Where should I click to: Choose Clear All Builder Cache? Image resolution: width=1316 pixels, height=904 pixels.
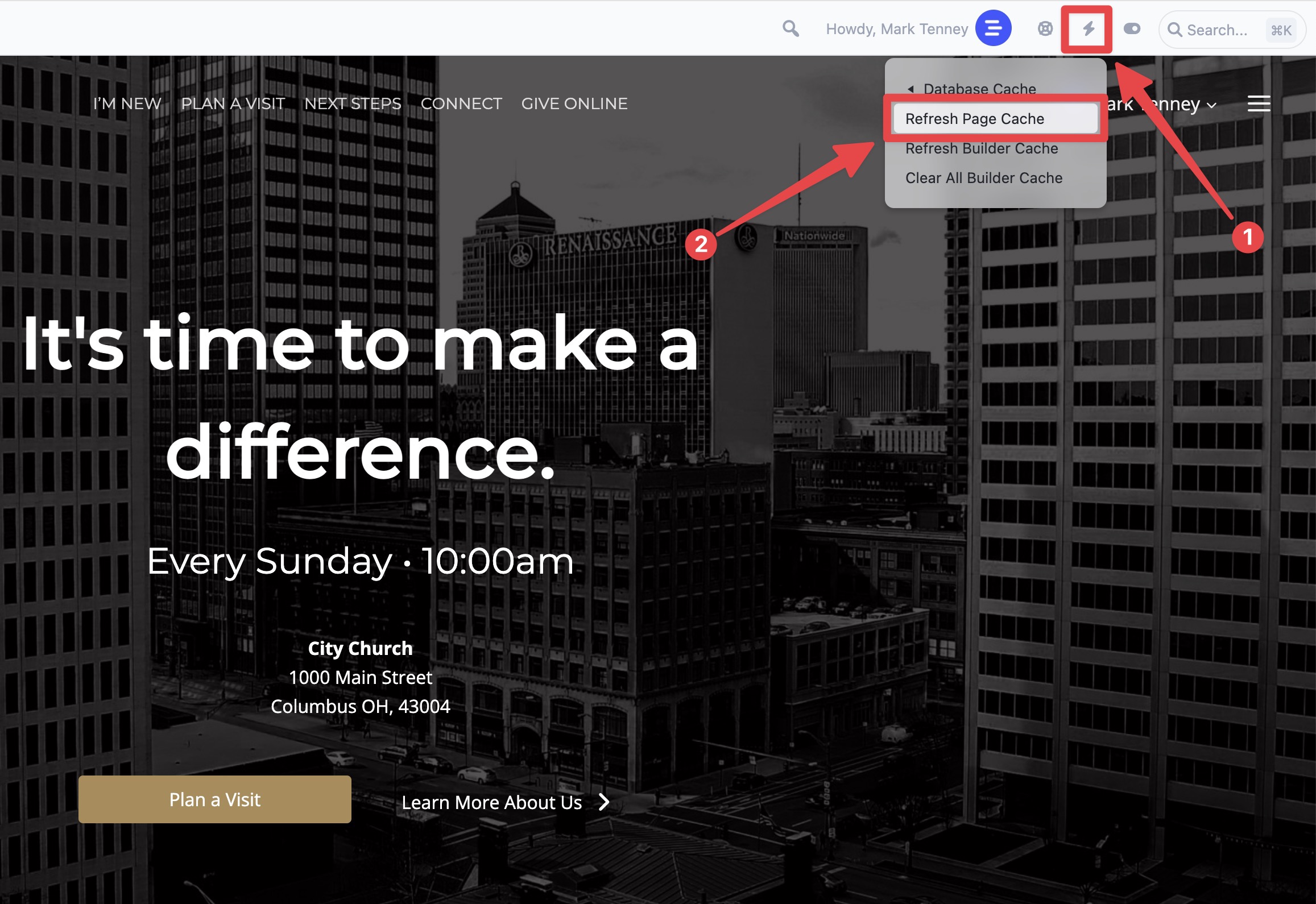tap(984, 178)
